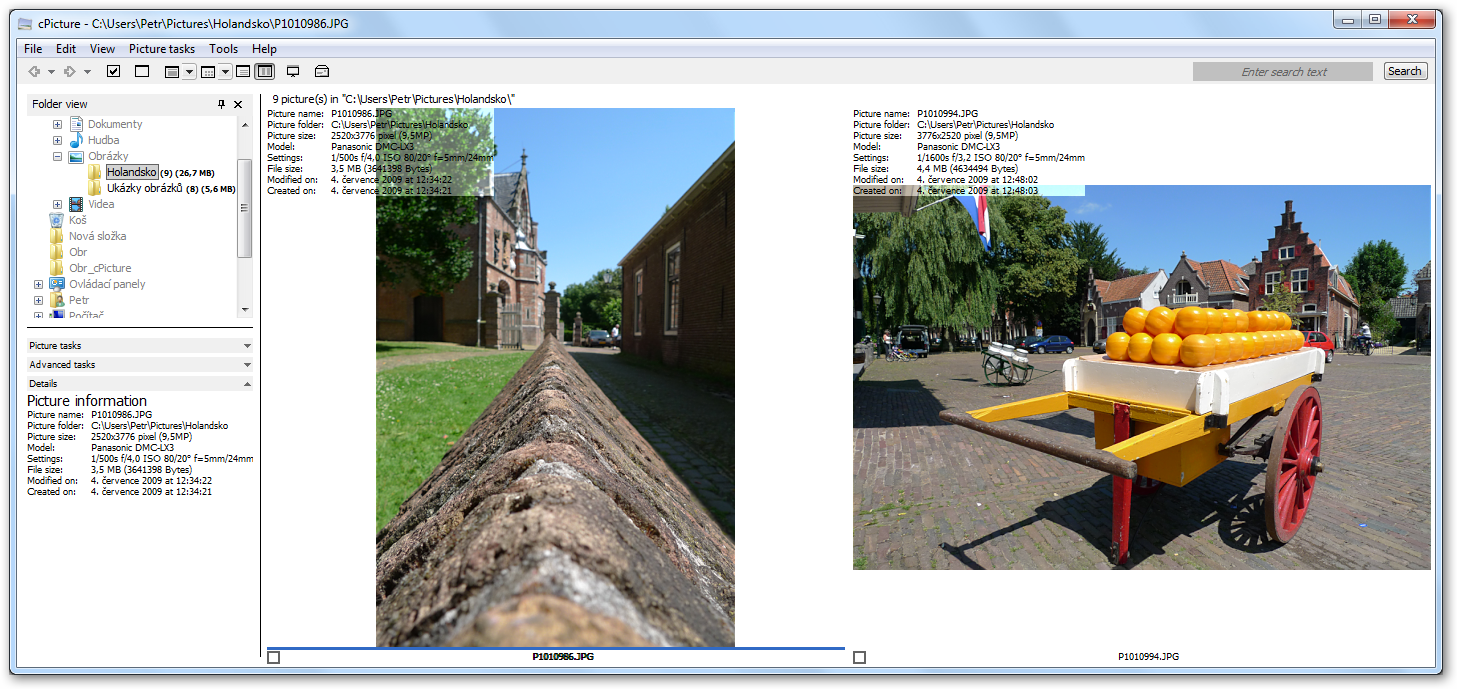Select the Hudba music note icon

[x=76, y=140]
